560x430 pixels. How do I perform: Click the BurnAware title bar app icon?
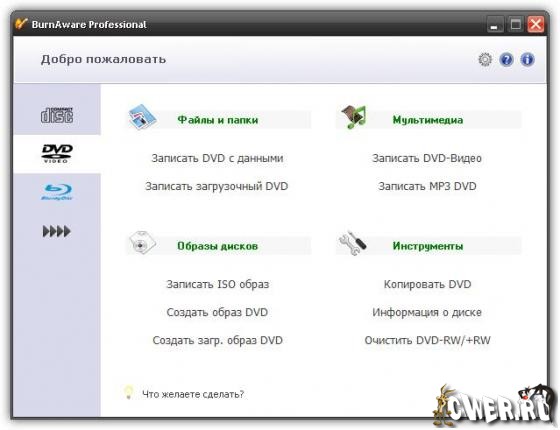21,24
